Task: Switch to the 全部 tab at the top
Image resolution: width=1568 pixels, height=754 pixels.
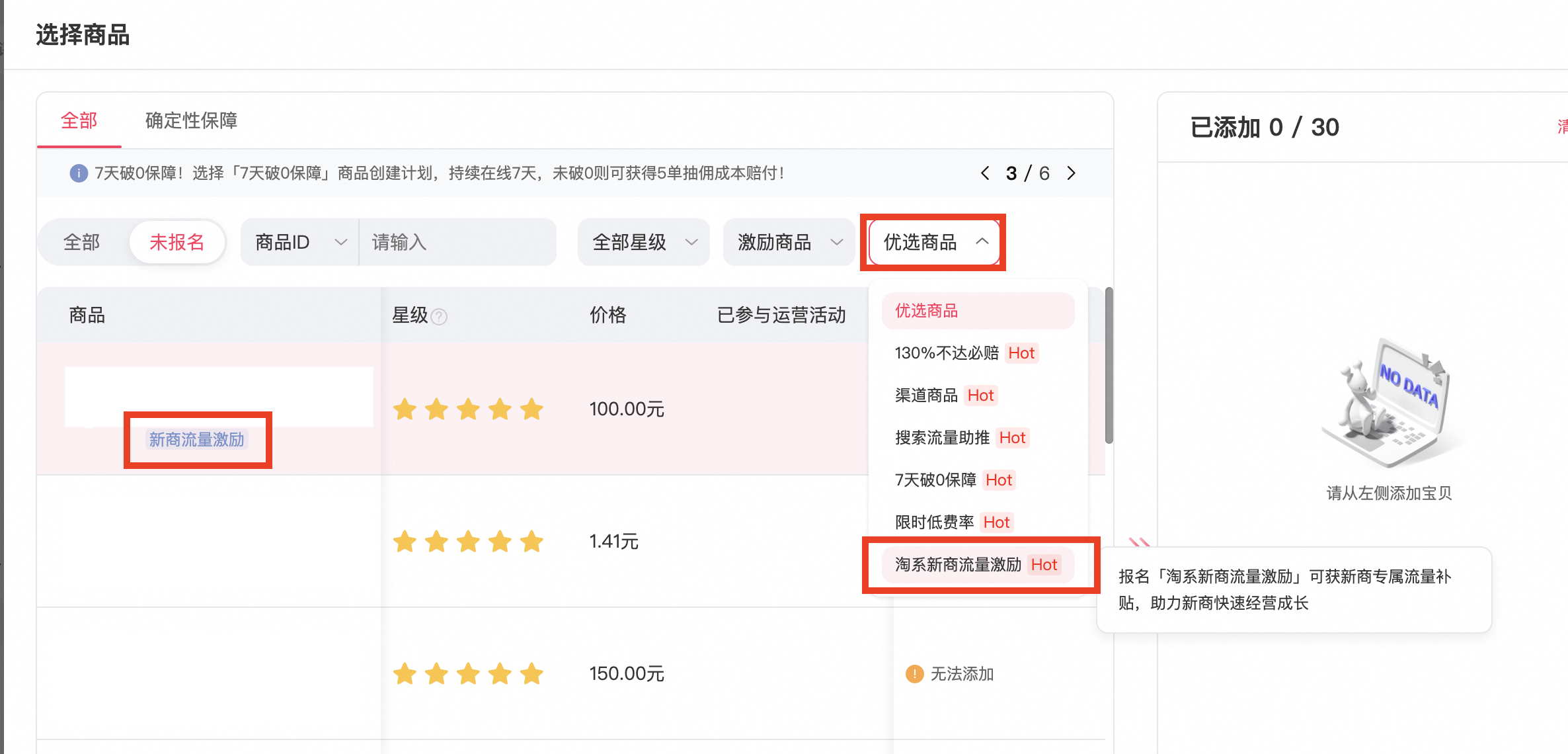Action: click(79, 120)
